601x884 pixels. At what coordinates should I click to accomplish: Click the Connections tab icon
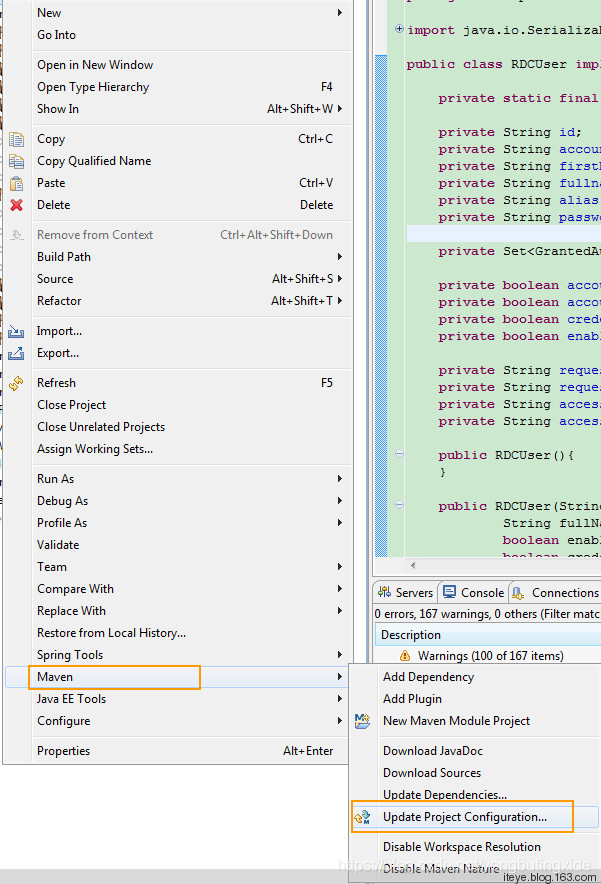[x=518, y=593]
